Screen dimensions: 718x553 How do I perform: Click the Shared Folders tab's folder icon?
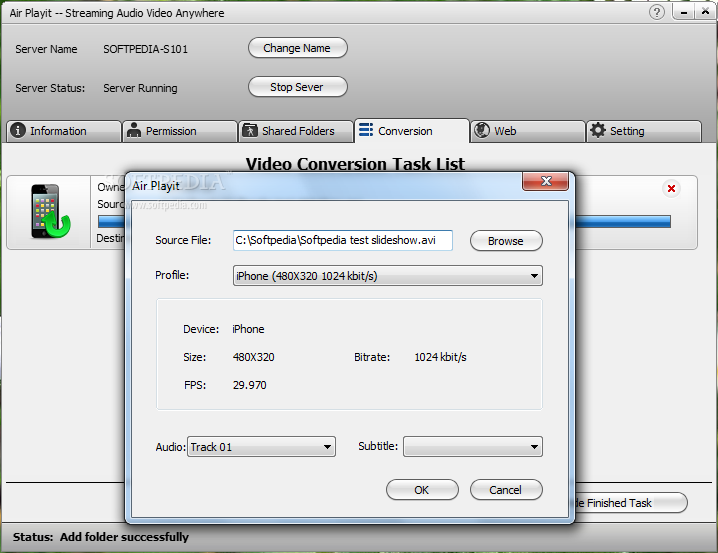250,130
